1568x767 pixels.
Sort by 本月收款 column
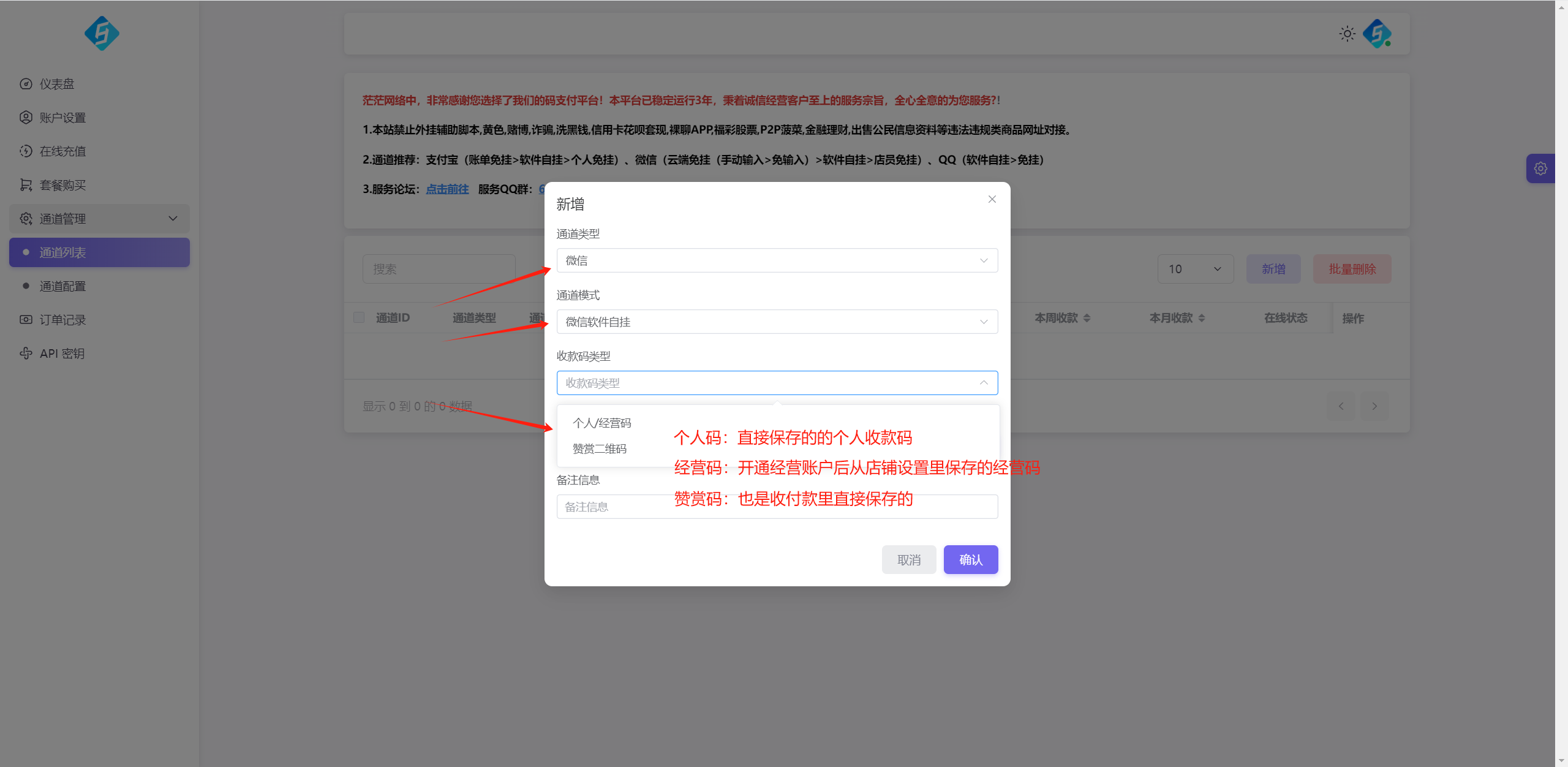tap(1177, 318)
